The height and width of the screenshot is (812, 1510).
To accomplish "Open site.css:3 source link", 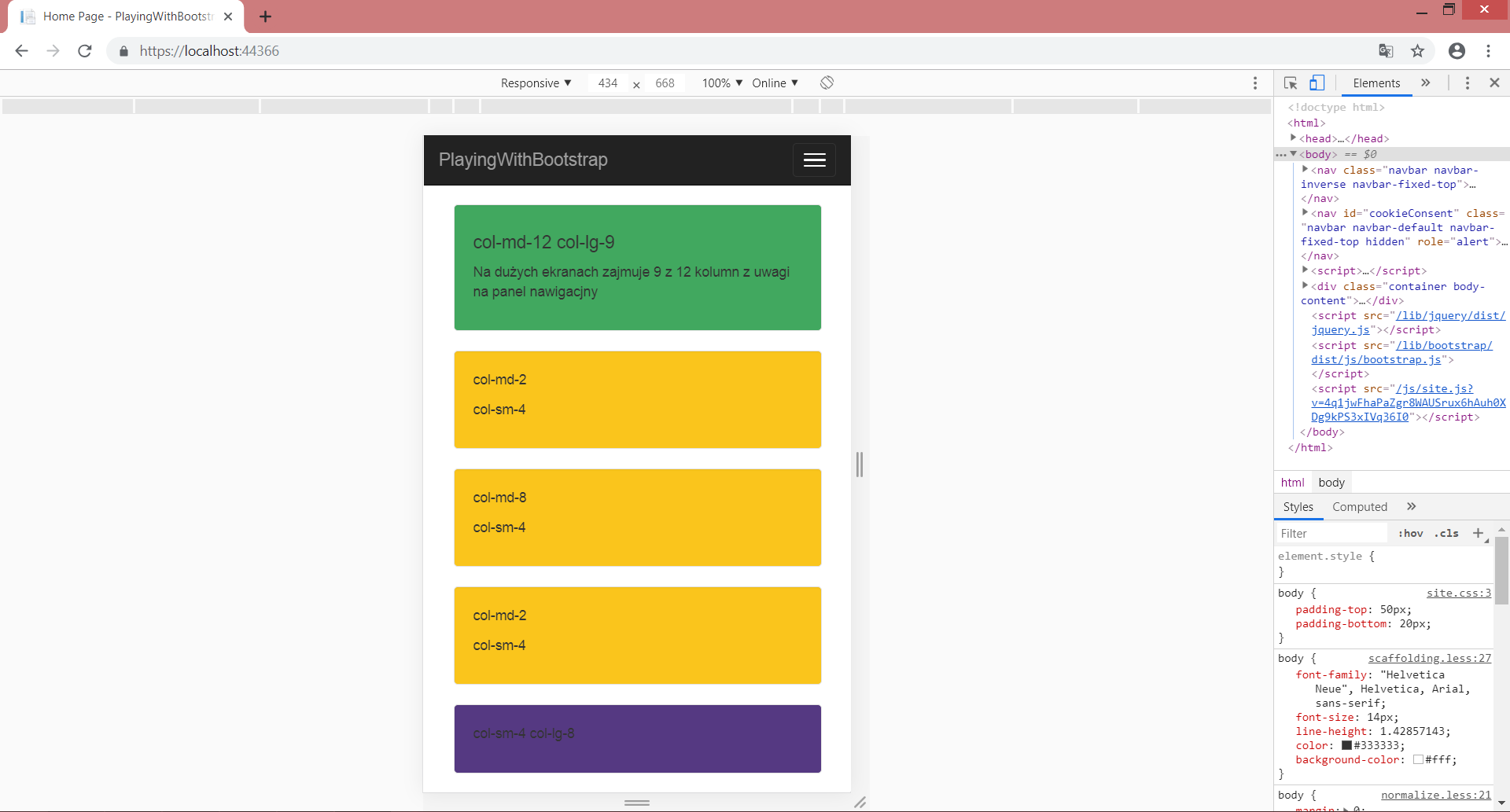I will pos(1459,593).
